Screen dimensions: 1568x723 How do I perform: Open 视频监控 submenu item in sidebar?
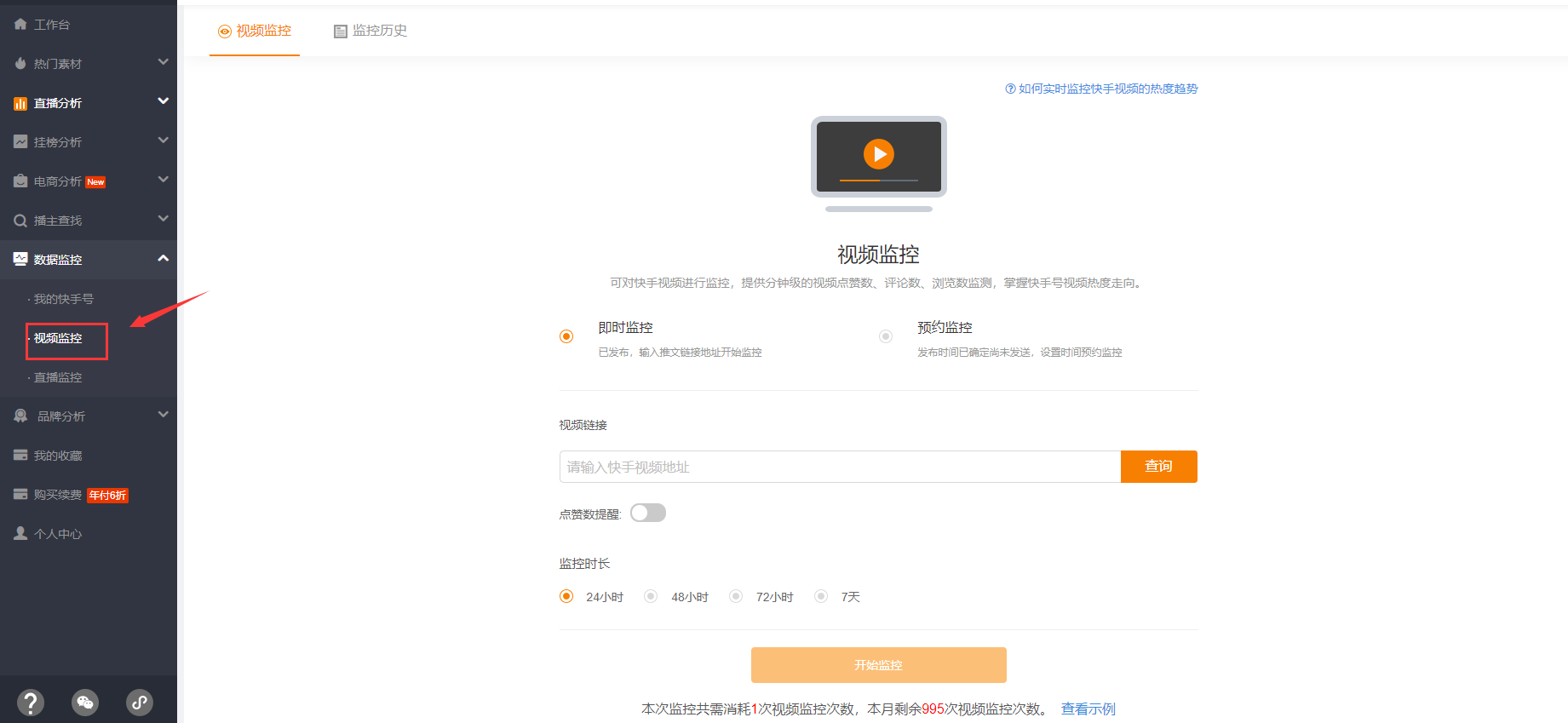pos(58,338)
